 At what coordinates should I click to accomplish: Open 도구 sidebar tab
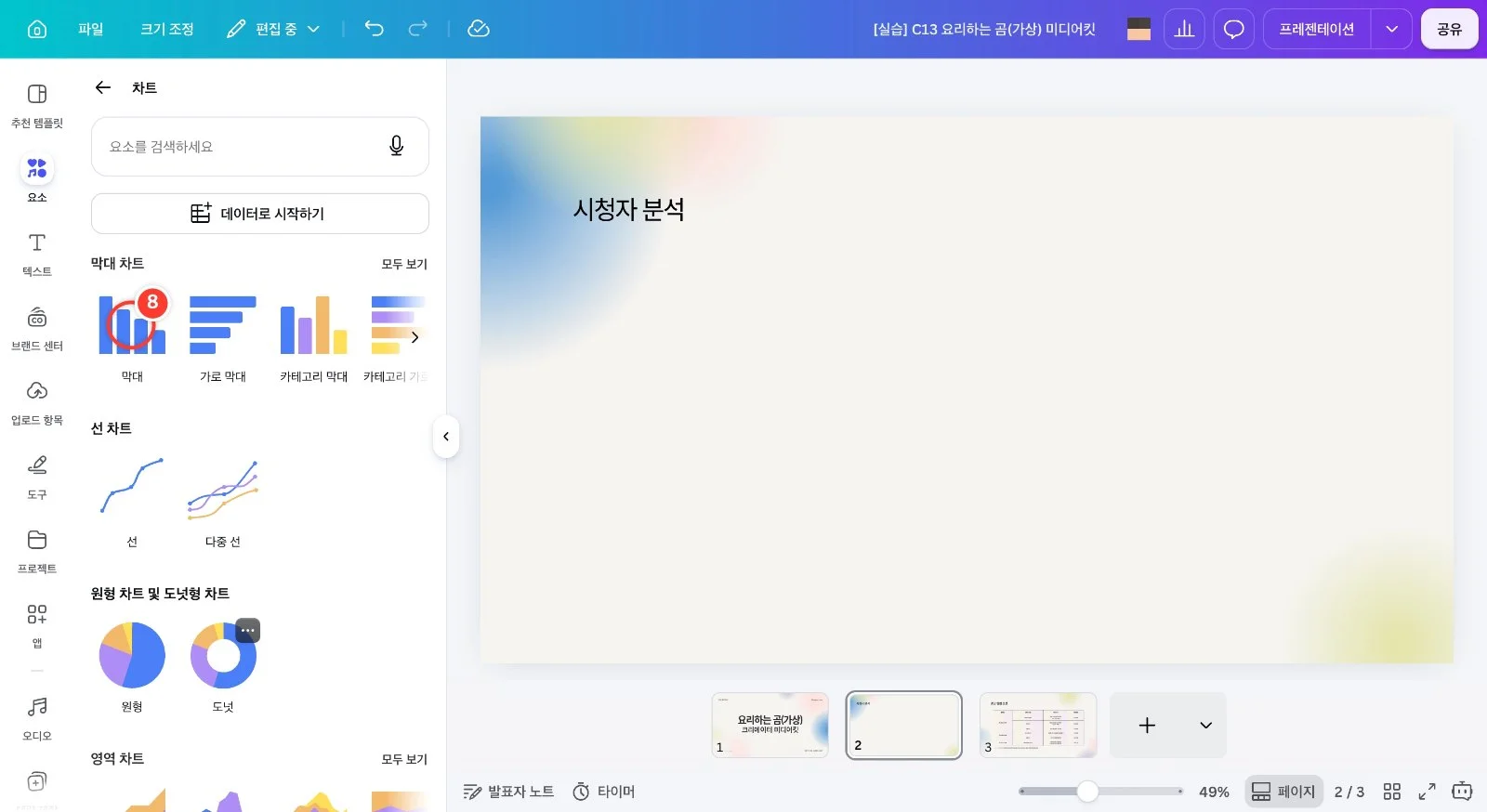[37, 478]
